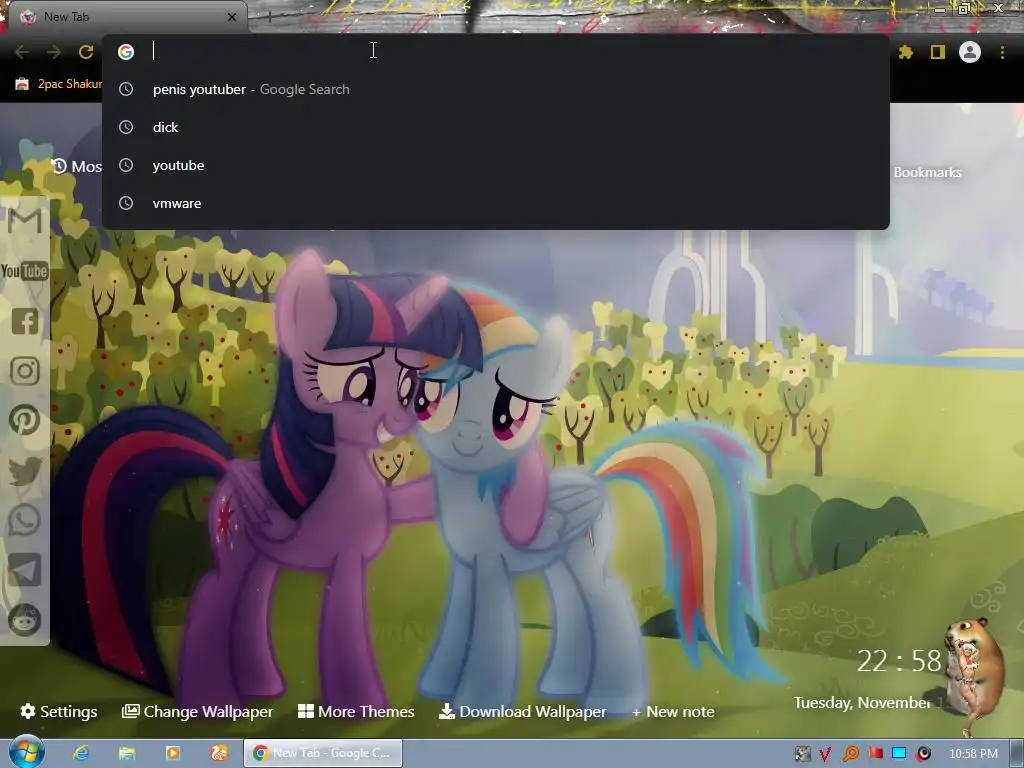Click Change Wallpaper

[198, 711]
